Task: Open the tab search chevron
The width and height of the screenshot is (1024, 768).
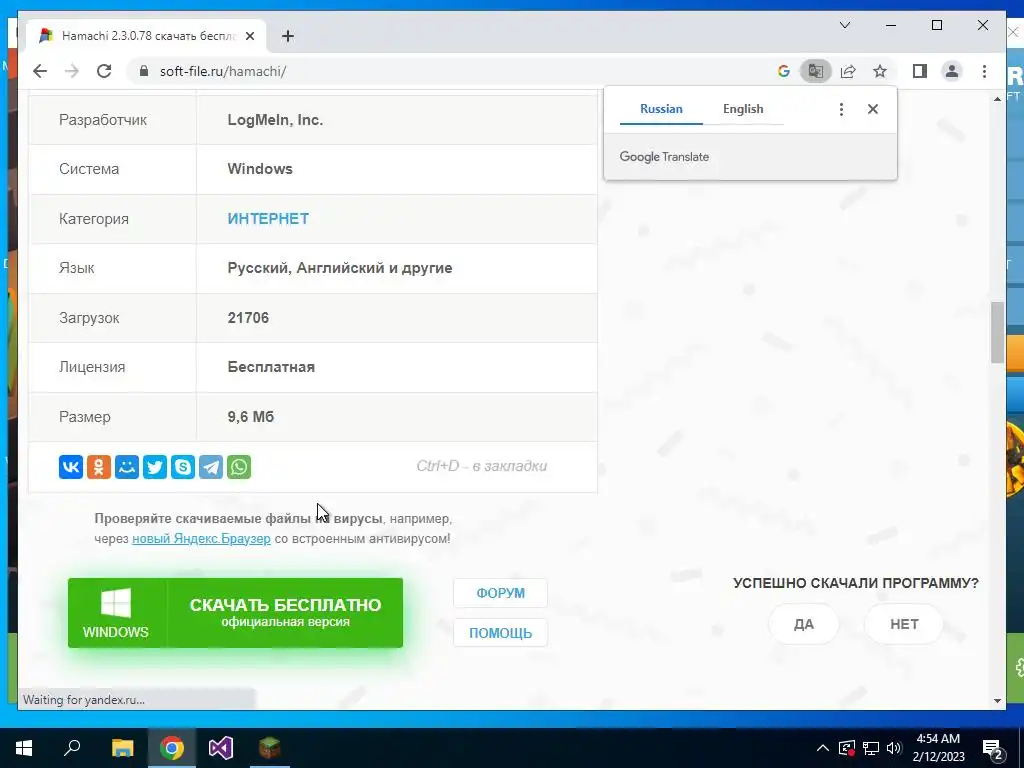Action: 844,25
